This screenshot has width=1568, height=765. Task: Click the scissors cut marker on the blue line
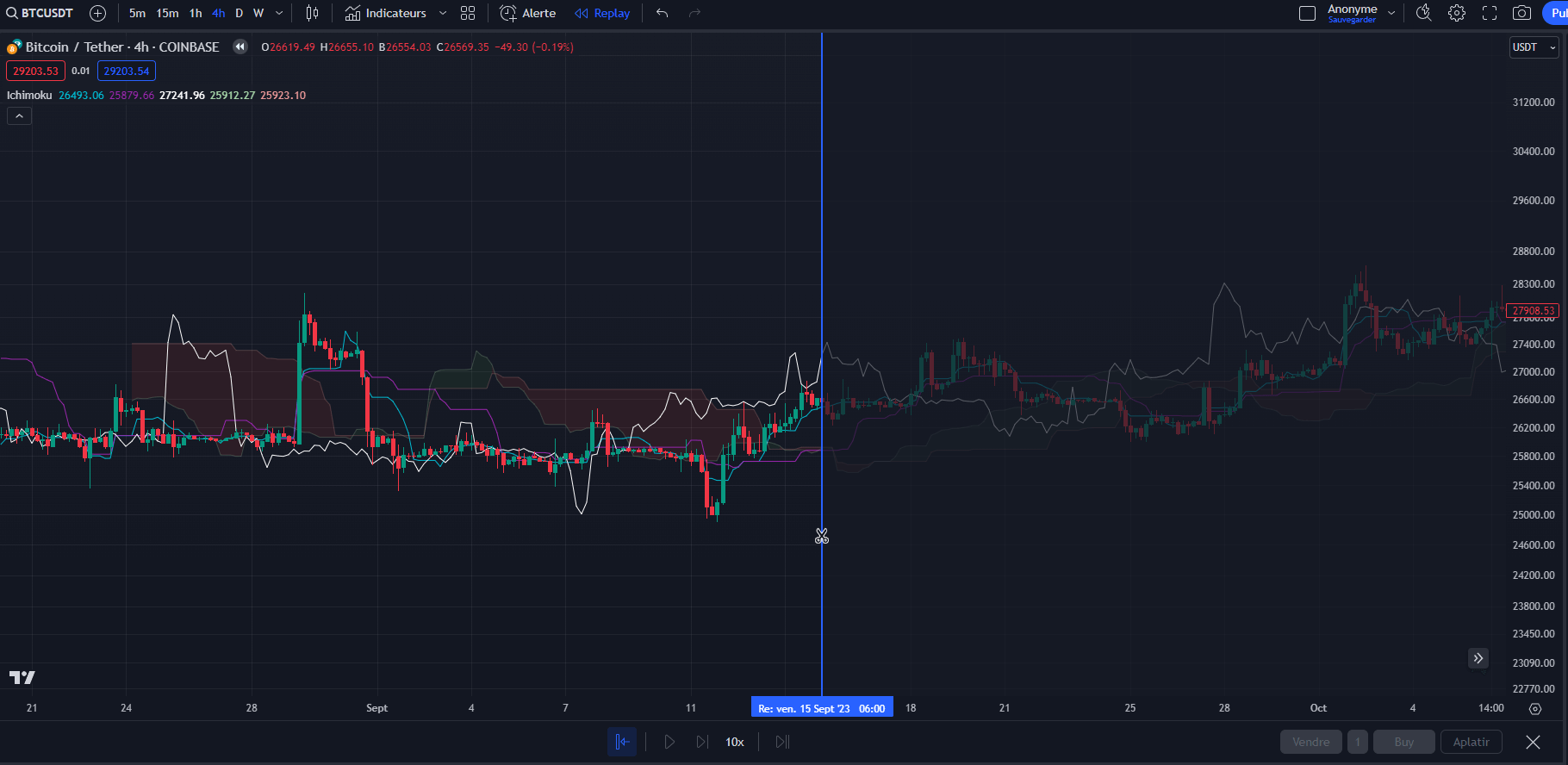(822, 537)
